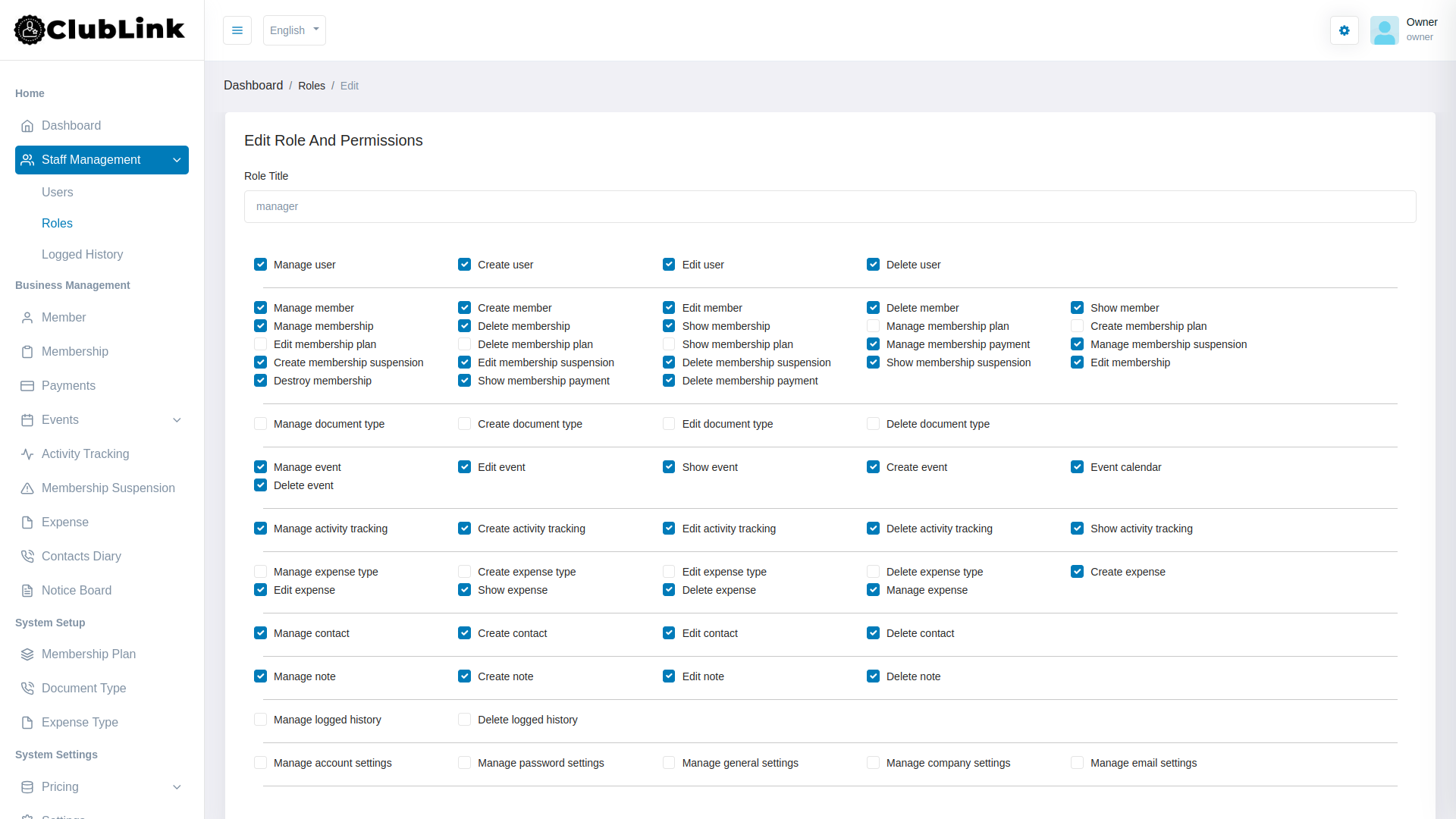Expand the Pricing sidebar submenu

pyautogui.click(x=177, y=787)
